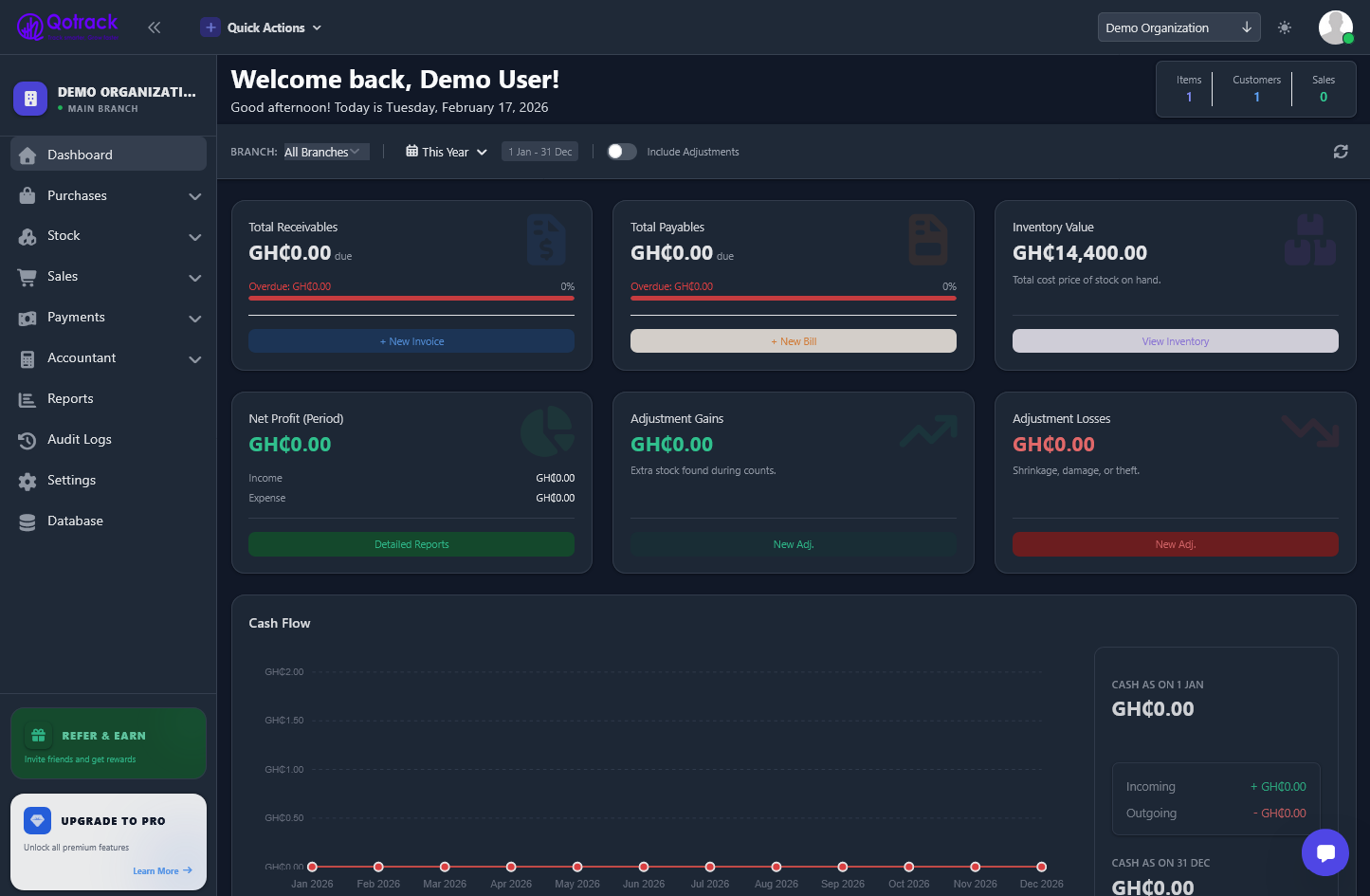Open Detailed Reports button
Viewport: 1370px width, 896px height.
[411, 544]
